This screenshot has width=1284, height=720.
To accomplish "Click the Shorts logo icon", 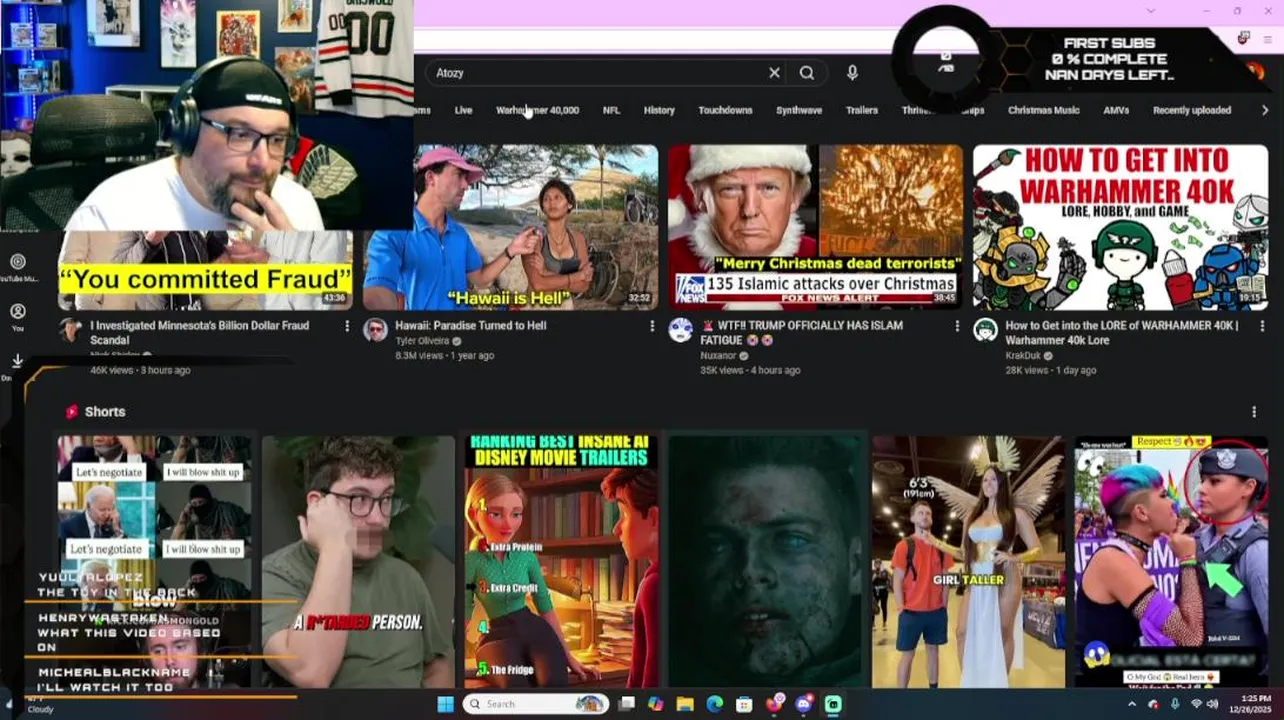I will (72, 412).
